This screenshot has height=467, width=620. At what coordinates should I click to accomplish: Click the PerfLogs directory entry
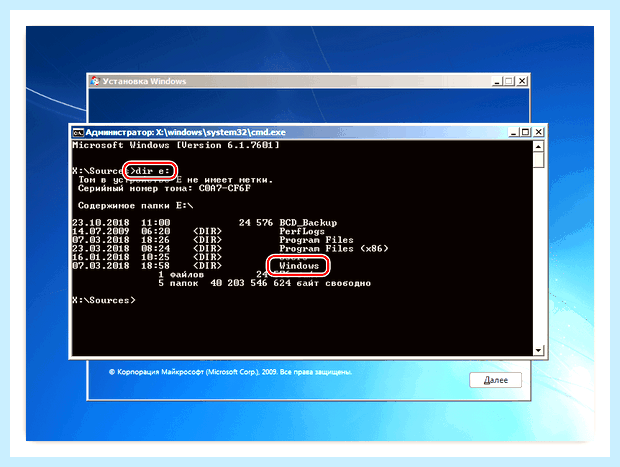pos(302,231)
